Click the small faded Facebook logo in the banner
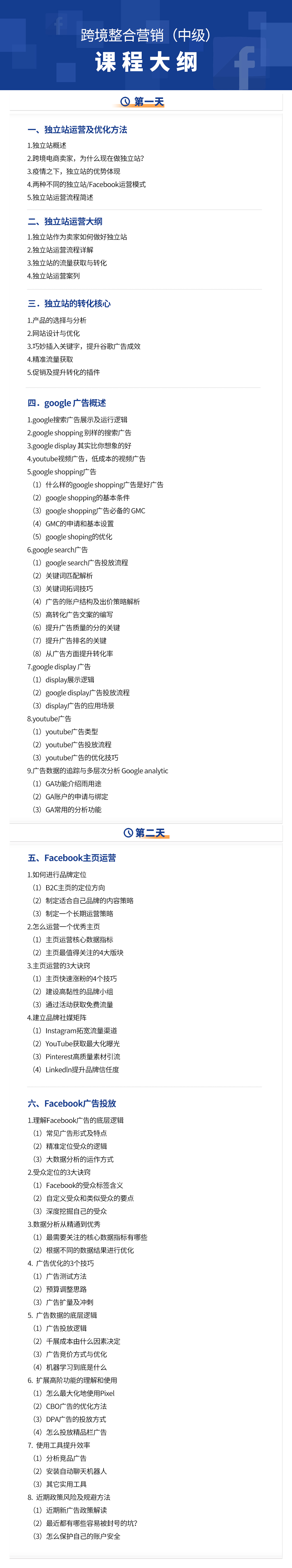 (x=58, y=25)
